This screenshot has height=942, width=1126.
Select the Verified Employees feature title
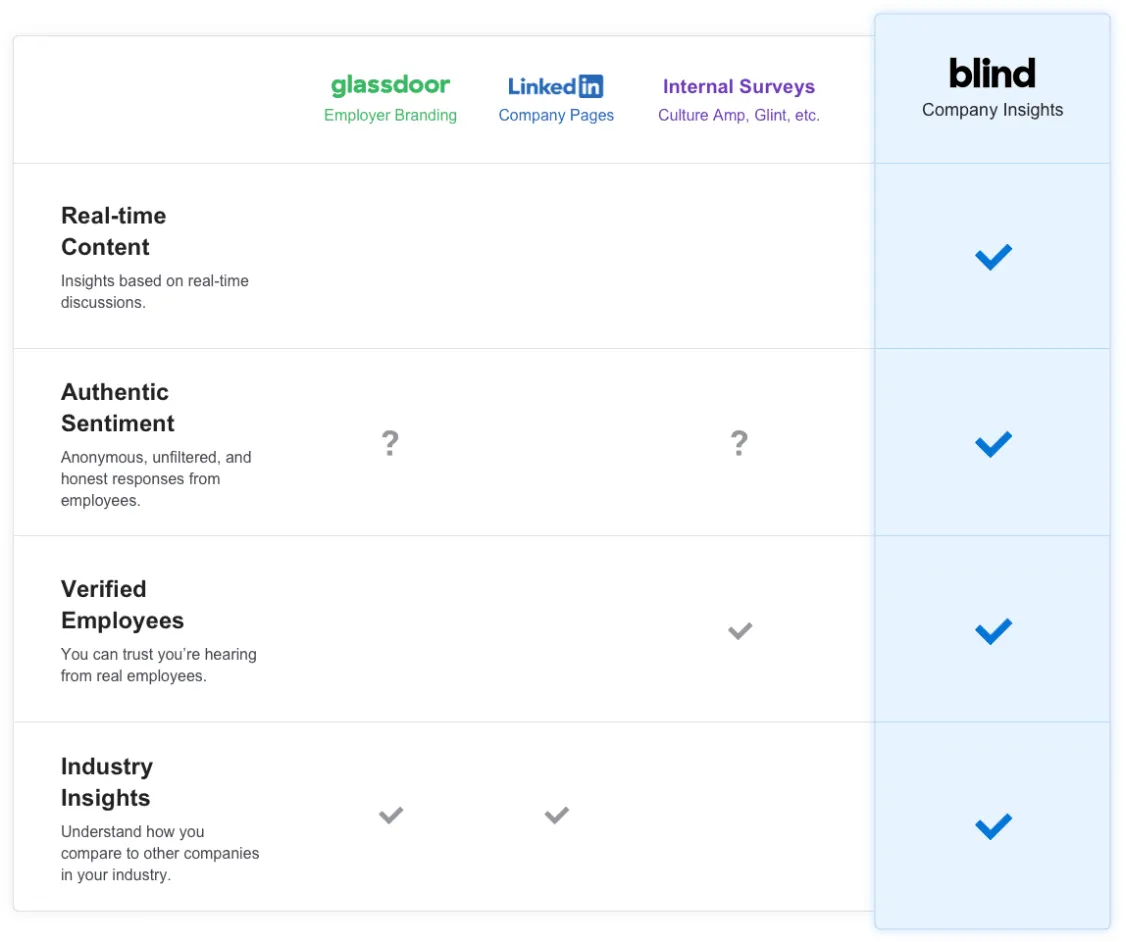coord(122,604)
